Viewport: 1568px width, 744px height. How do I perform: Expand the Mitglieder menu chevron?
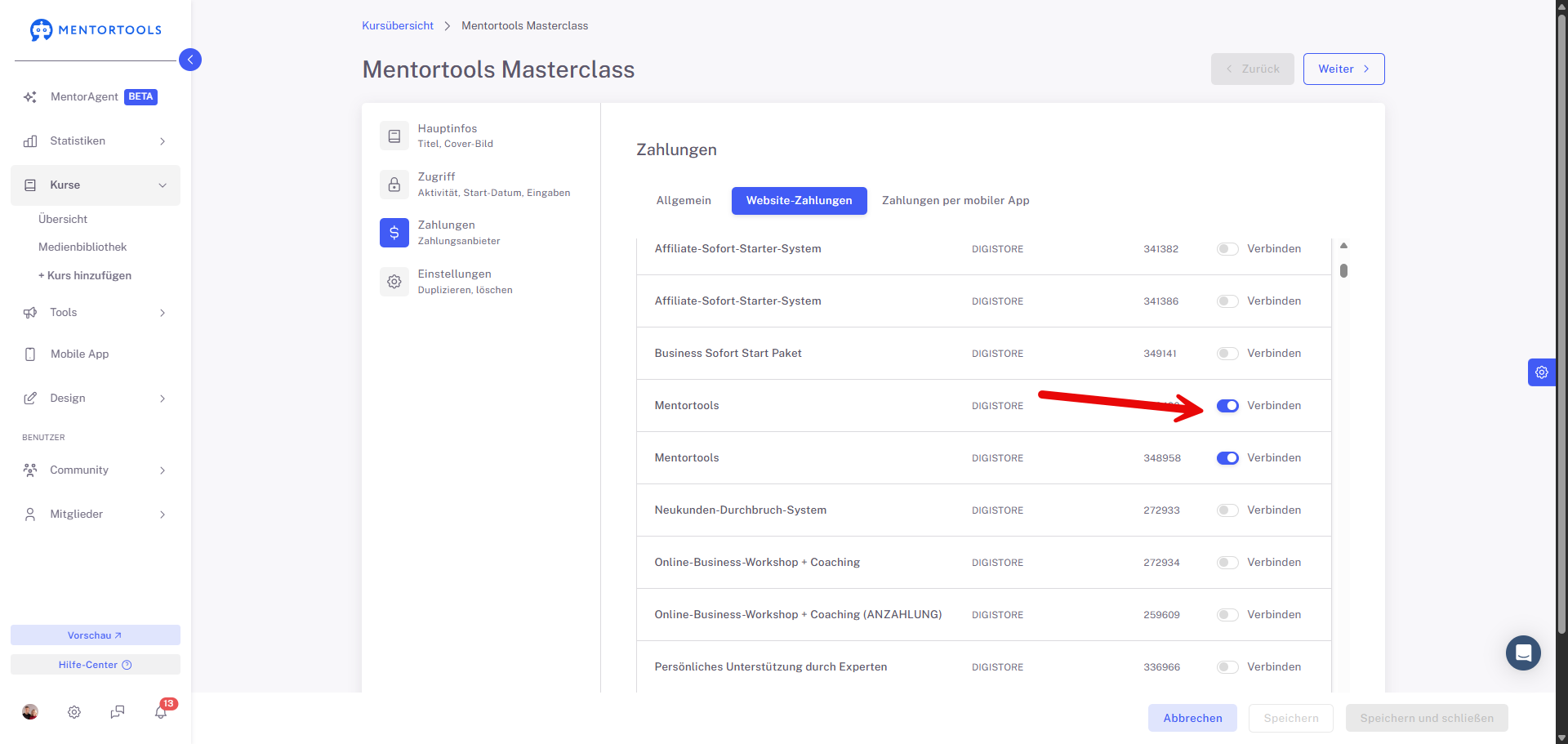tap(163, 515)
